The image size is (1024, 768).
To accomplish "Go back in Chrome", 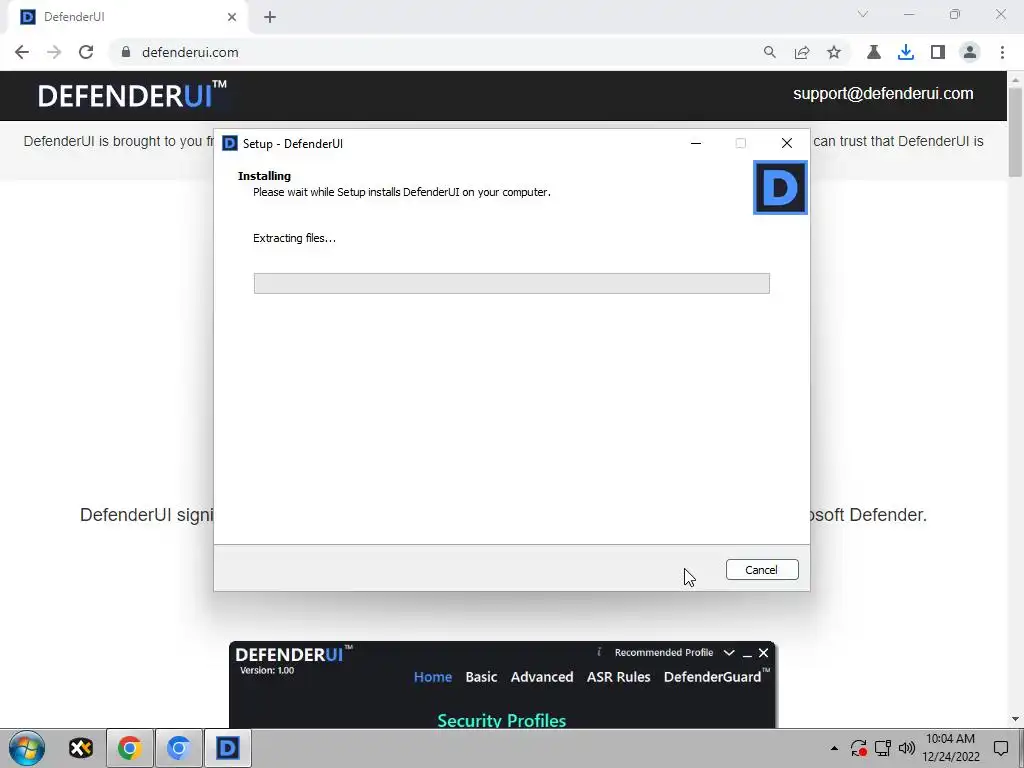I will pyautogui.click(x=22, y=52).
